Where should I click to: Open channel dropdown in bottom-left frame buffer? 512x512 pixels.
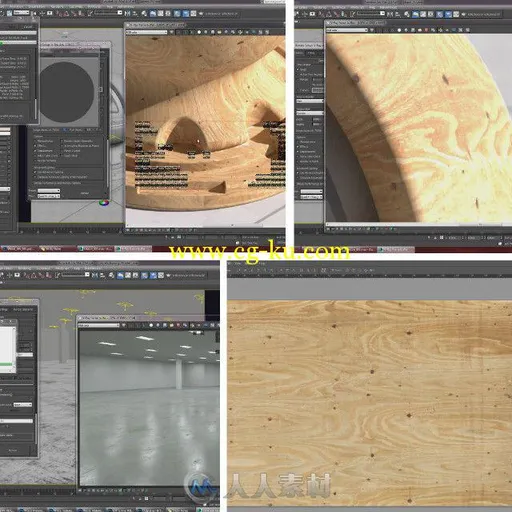(99, 325)
